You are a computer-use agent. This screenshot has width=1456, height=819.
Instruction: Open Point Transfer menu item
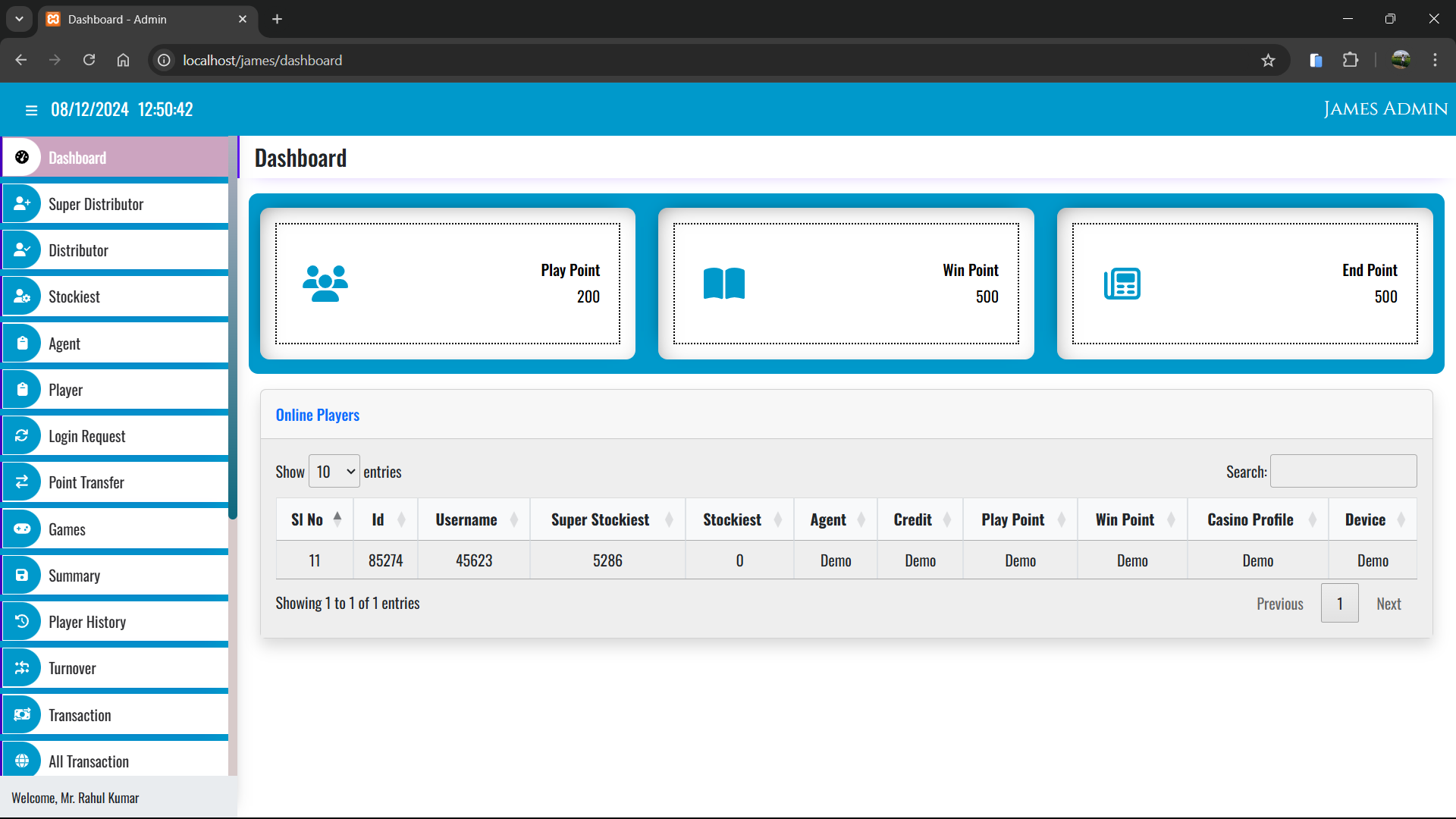[x=115, y=482]
